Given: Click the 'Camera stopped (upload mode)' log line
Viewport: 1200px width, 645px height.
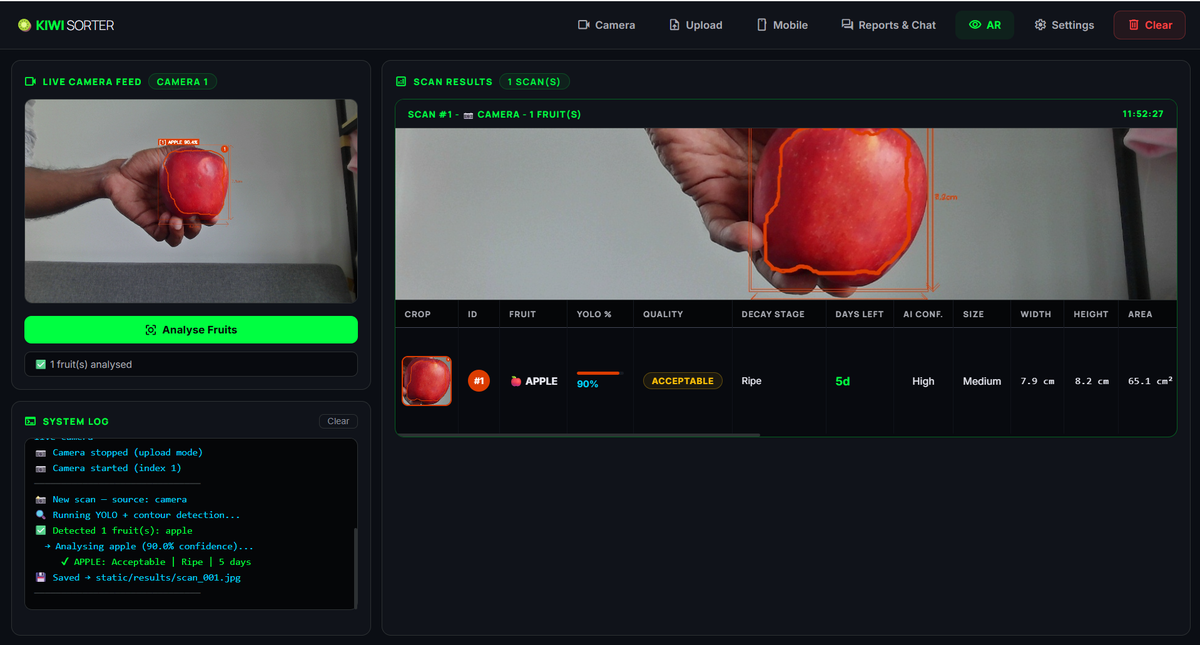Looking at the screenshot, I should click(119, 452).
